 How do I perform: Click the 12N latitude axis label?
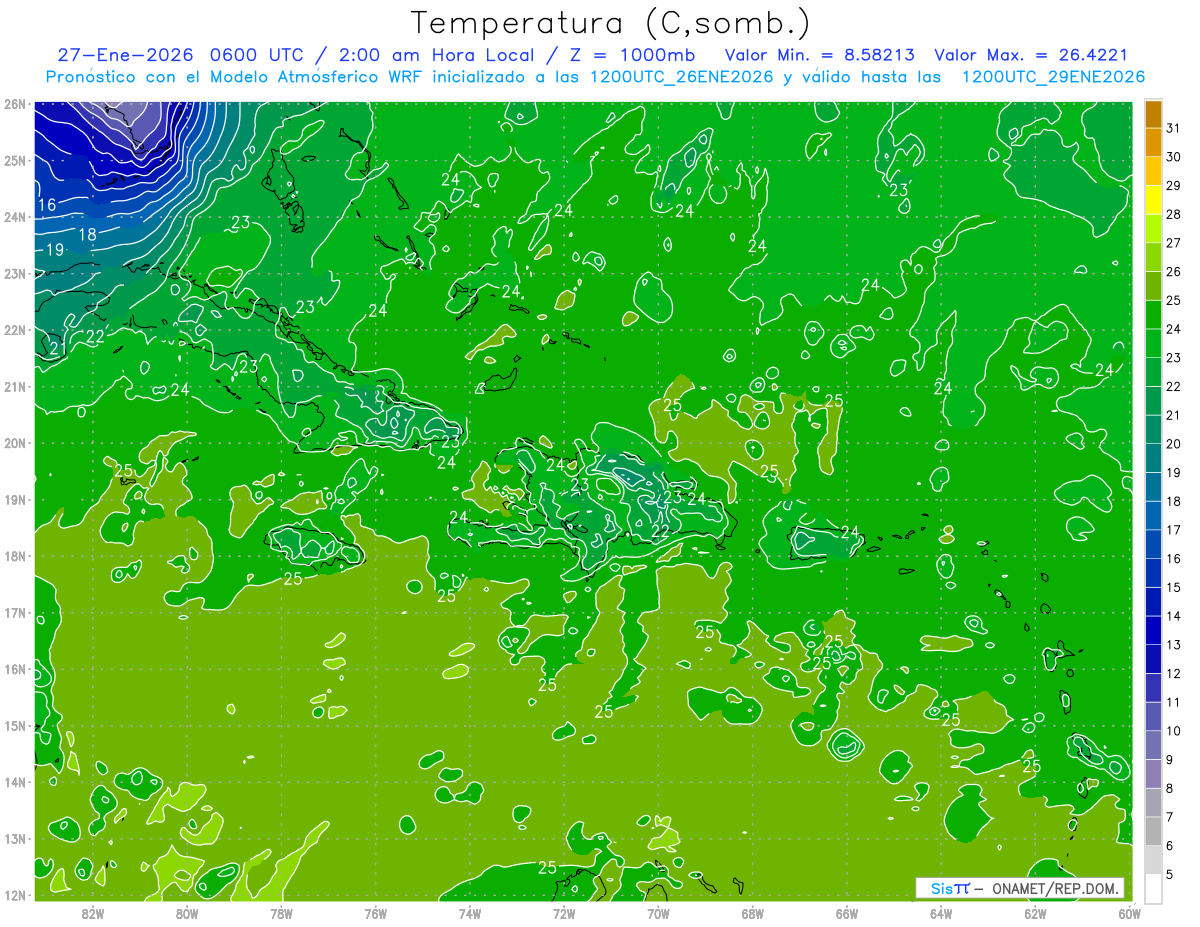tap(14, 894)
